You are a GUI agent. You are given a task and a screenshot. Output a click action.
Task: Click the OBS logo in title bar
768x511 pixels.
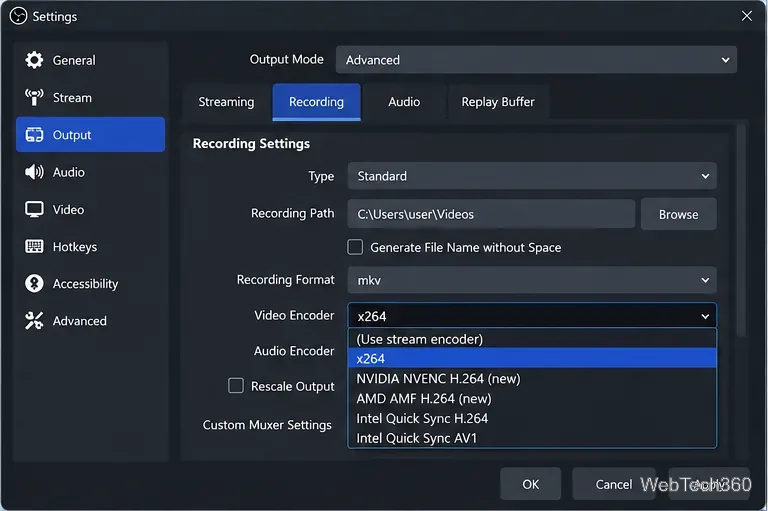point(18,16)
